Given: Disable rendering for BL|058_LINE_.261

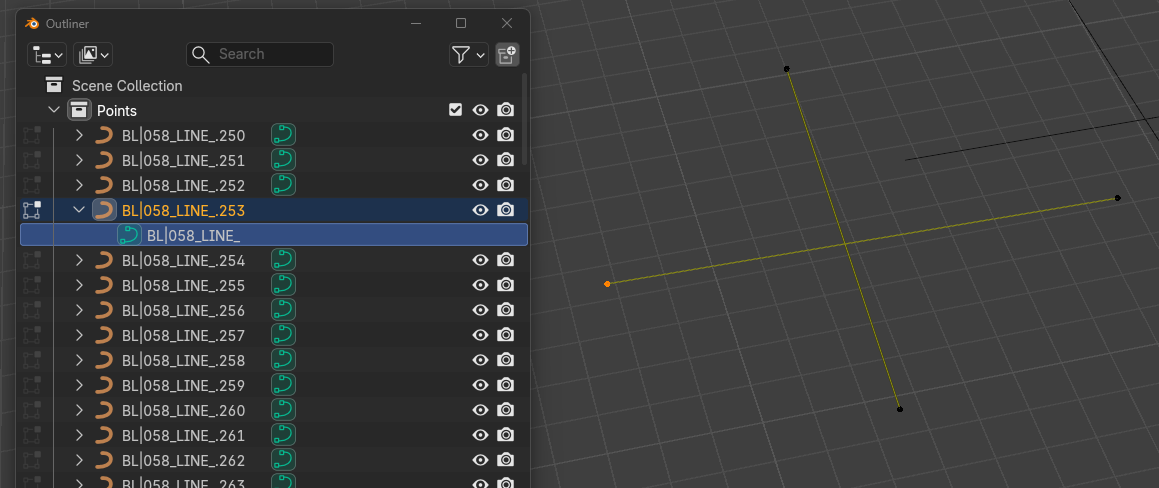Looking at the screenshot, I should point(506,435).
